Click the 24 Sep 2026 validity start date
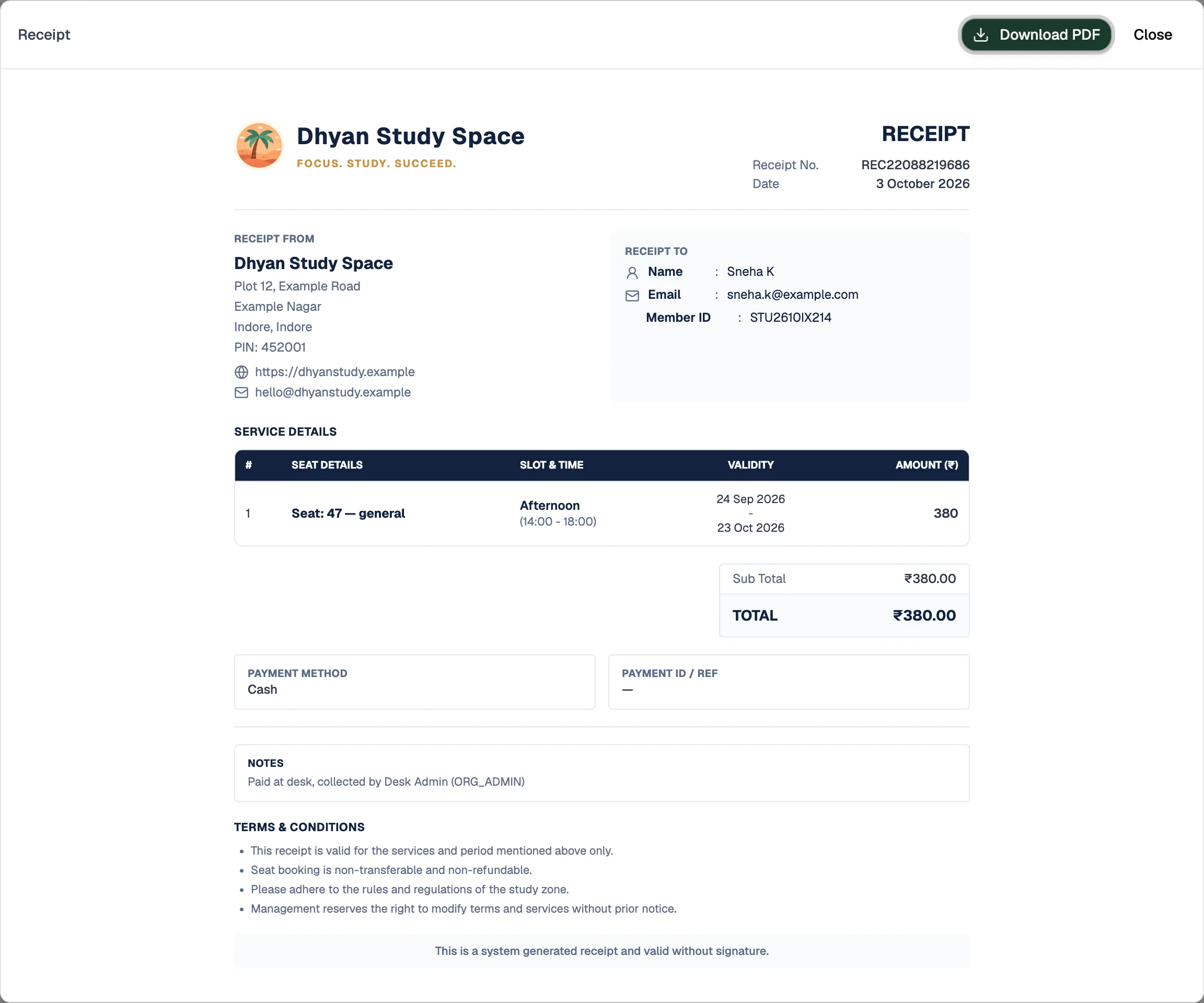This screenshot has width=1204, height=1003. [x=750, y=499]
